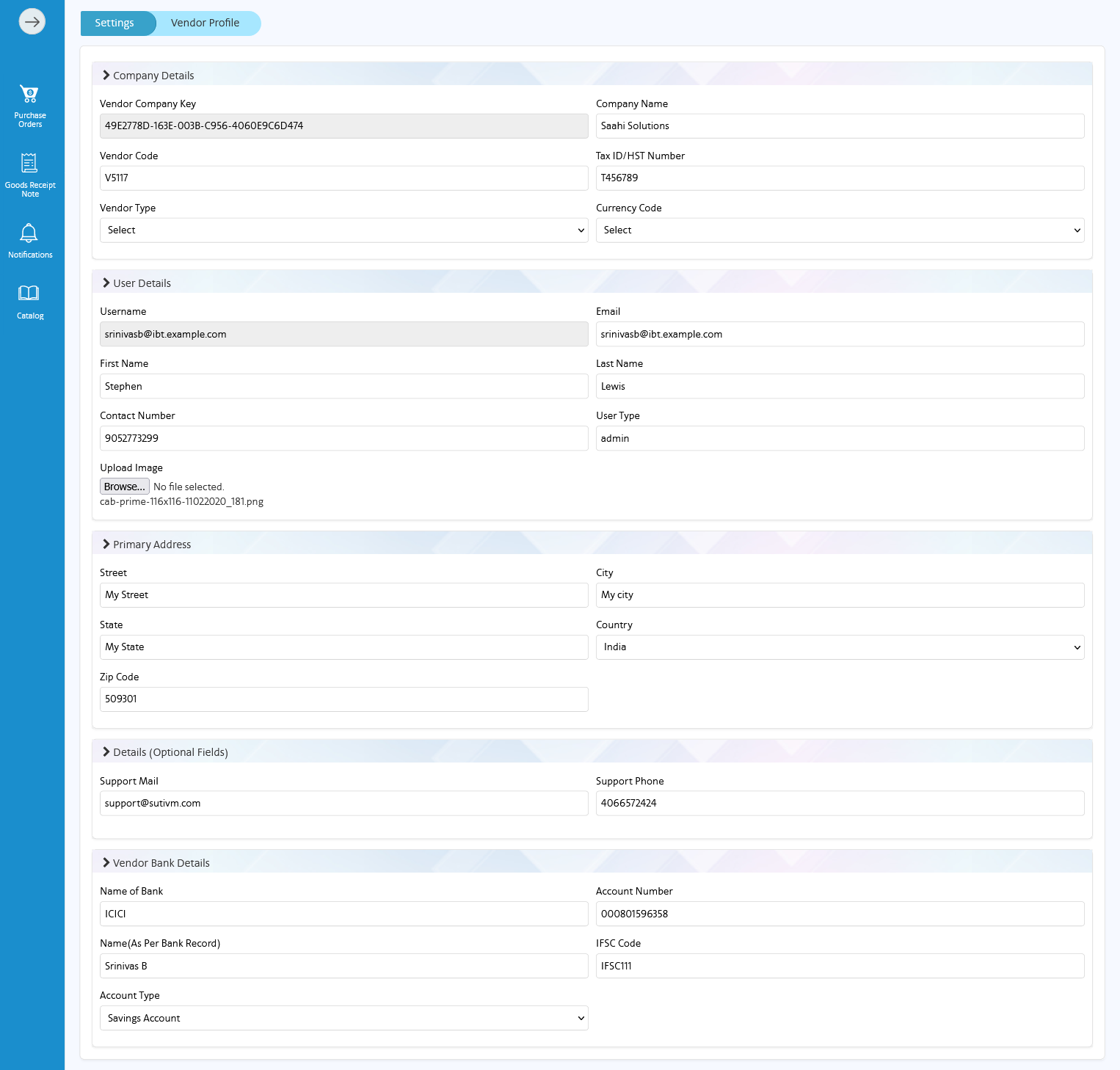Switch to the Settings tab
The width and height of the screenshot is (1120, 1070).
coord(117,23)
